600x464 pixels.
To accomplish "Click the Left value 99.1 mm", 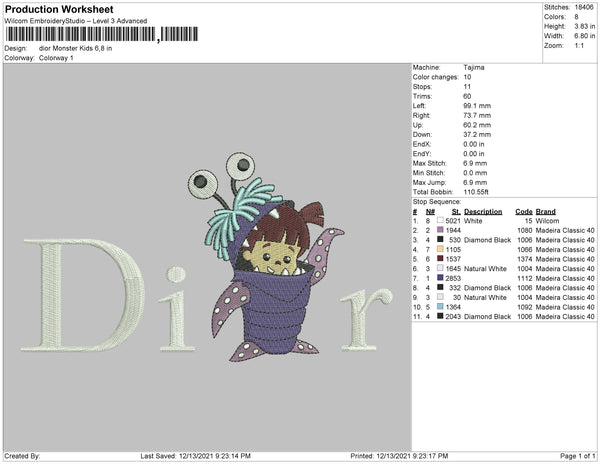I will click(477, 106).
